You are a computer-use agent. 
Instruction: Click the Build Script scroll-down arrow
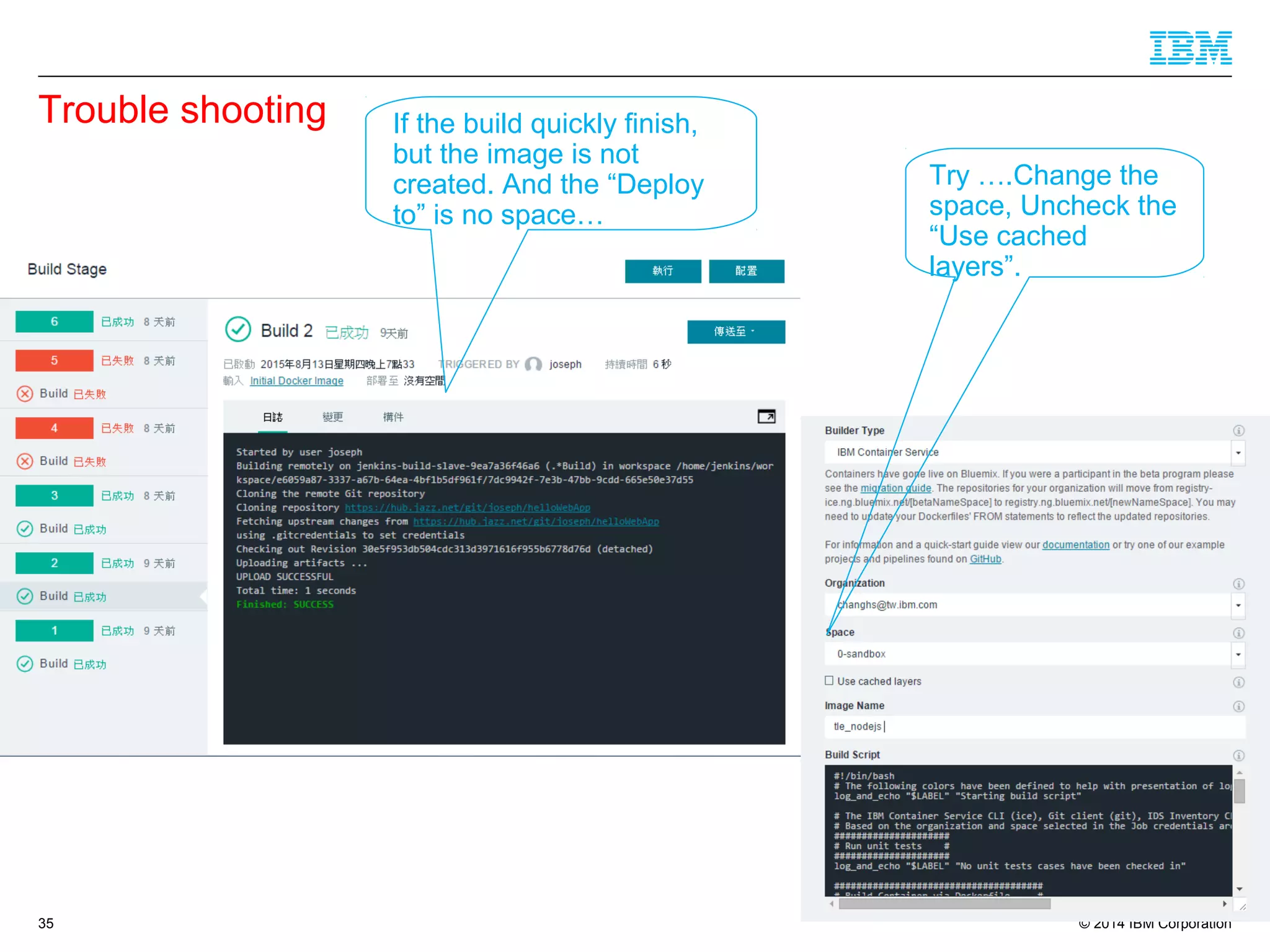(1239, 889)
